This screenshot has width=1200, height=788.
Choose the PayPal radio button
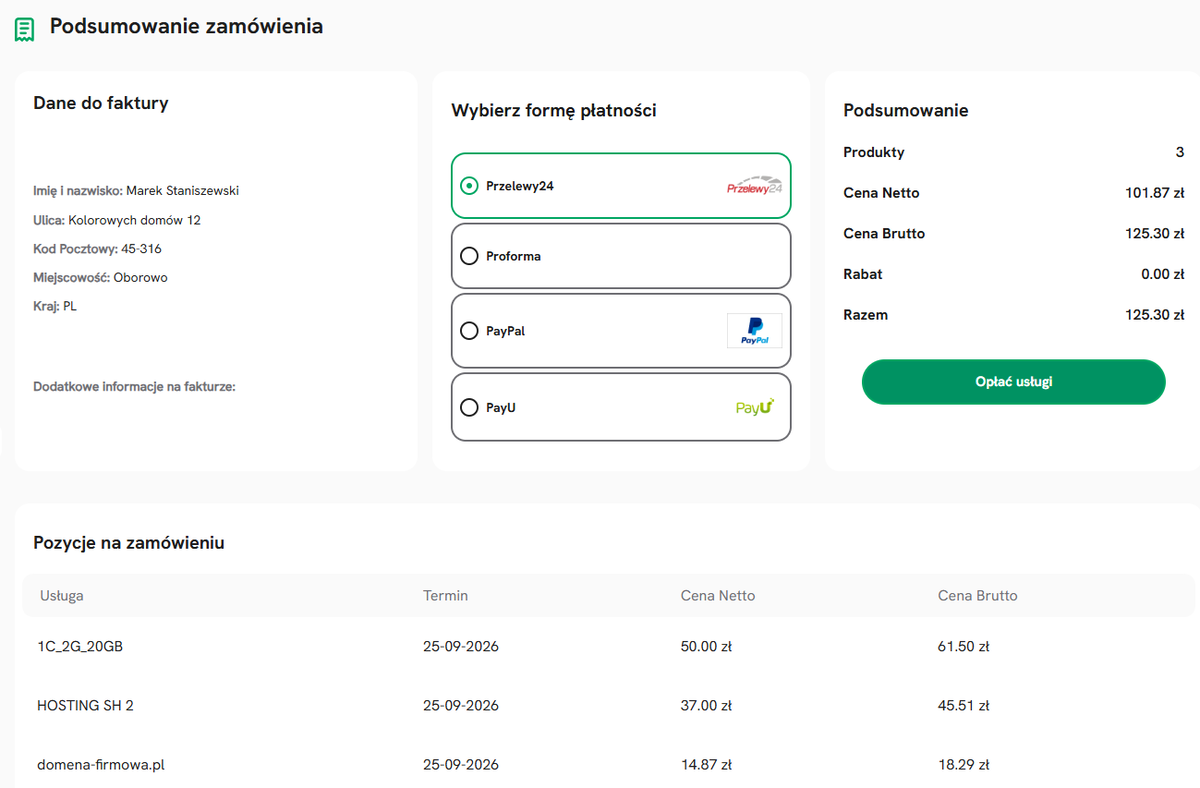tap(469, 331)
